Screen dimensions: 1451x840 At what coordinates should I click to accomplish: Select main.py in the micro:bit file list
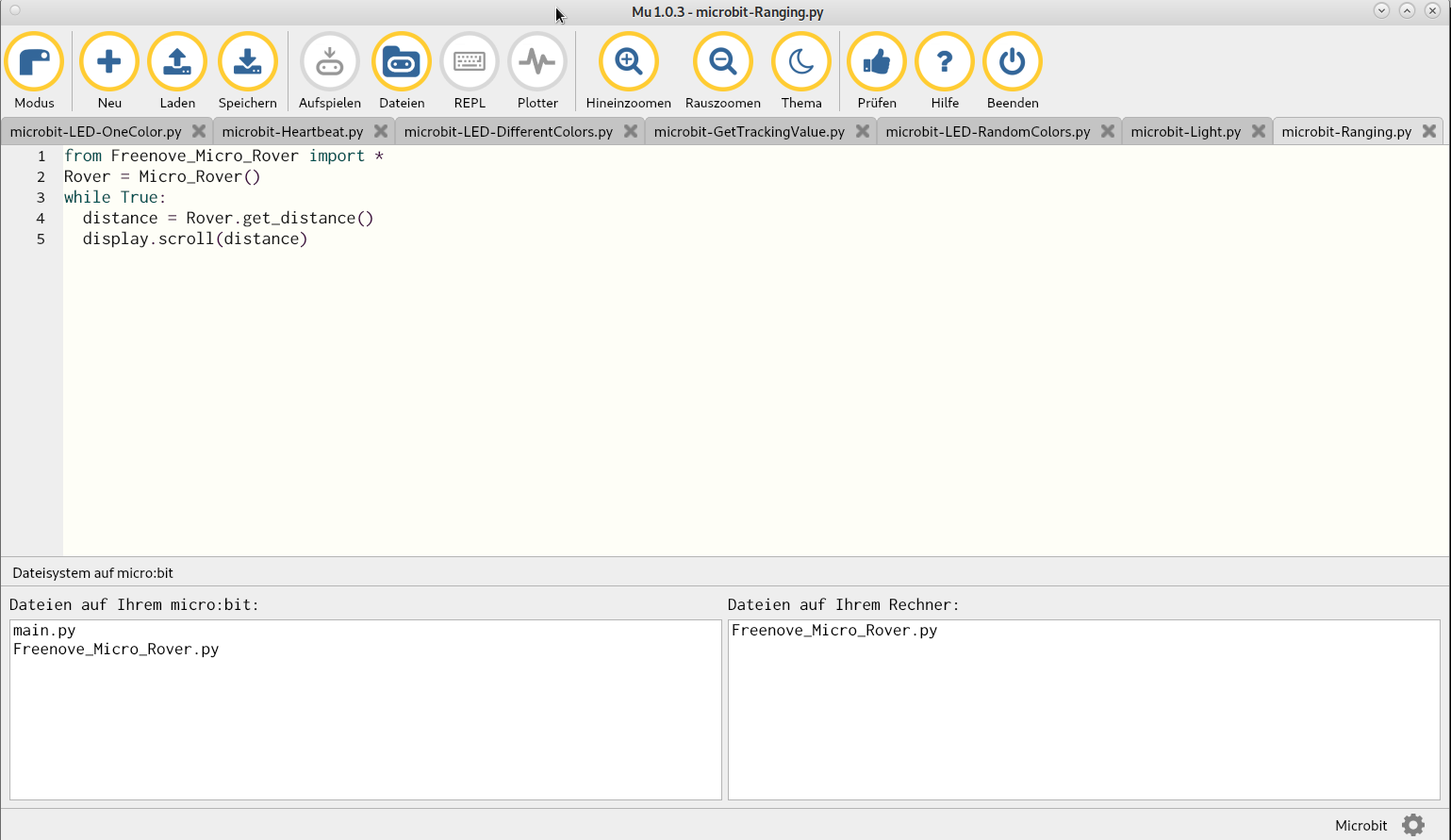(x=44, y=631)
